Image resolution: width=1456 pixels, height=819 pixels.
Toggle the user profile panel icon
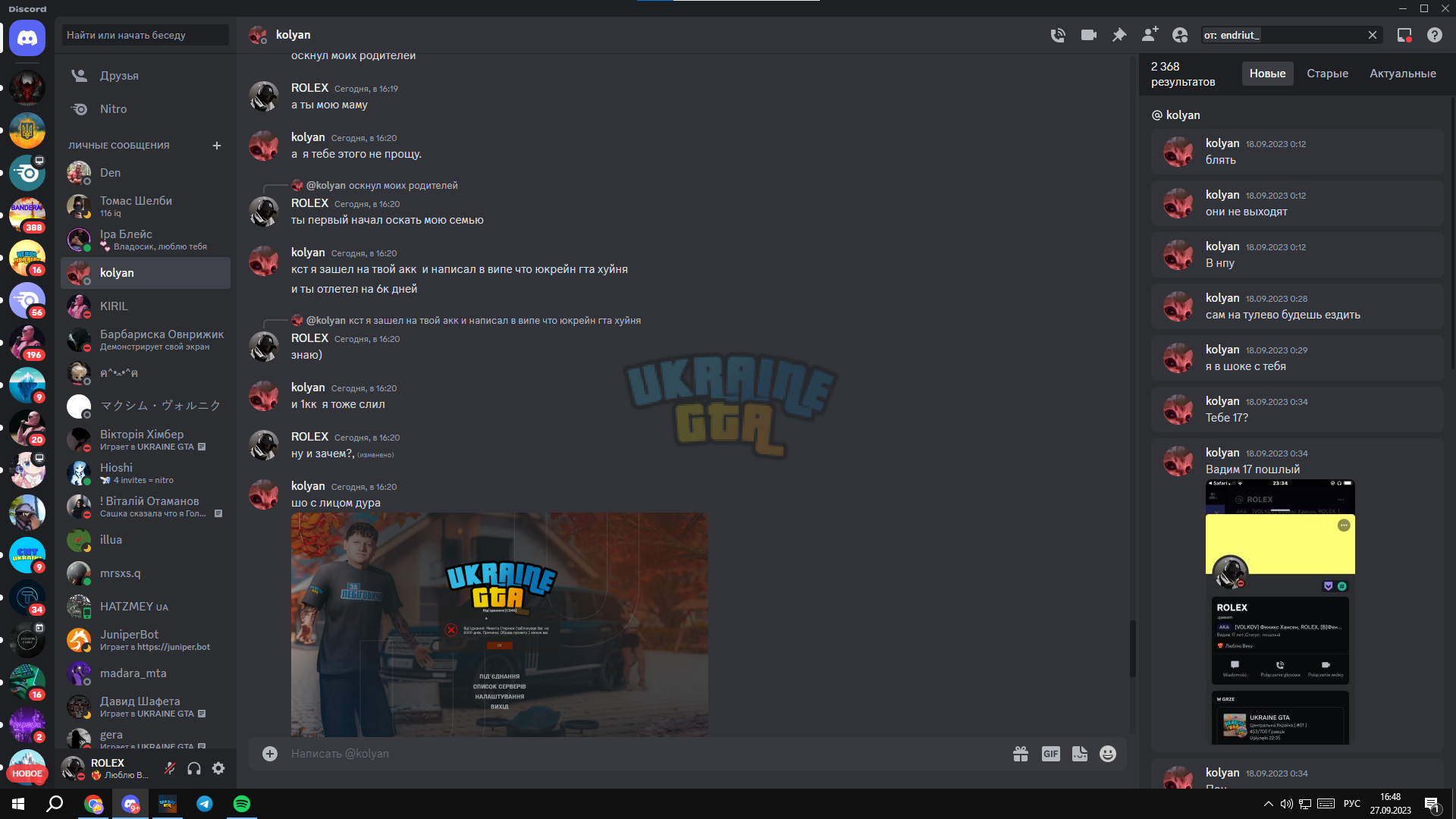coord(1180,35)
